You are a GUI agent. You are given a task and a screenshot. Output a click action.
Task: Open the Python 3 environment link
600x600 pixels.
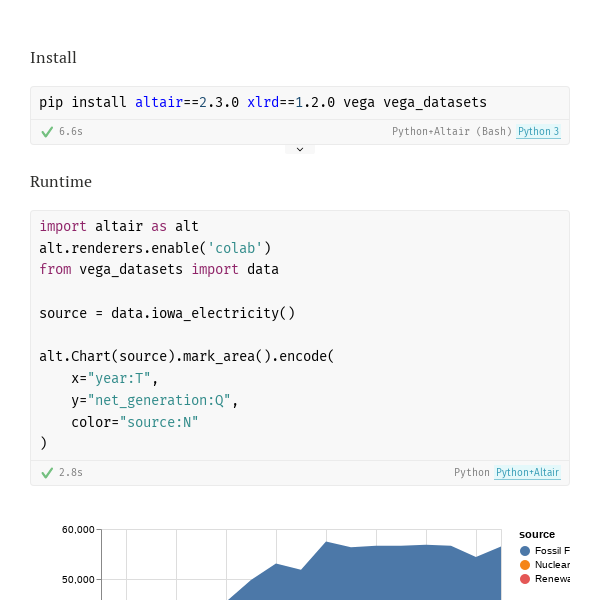click(538, 132)
